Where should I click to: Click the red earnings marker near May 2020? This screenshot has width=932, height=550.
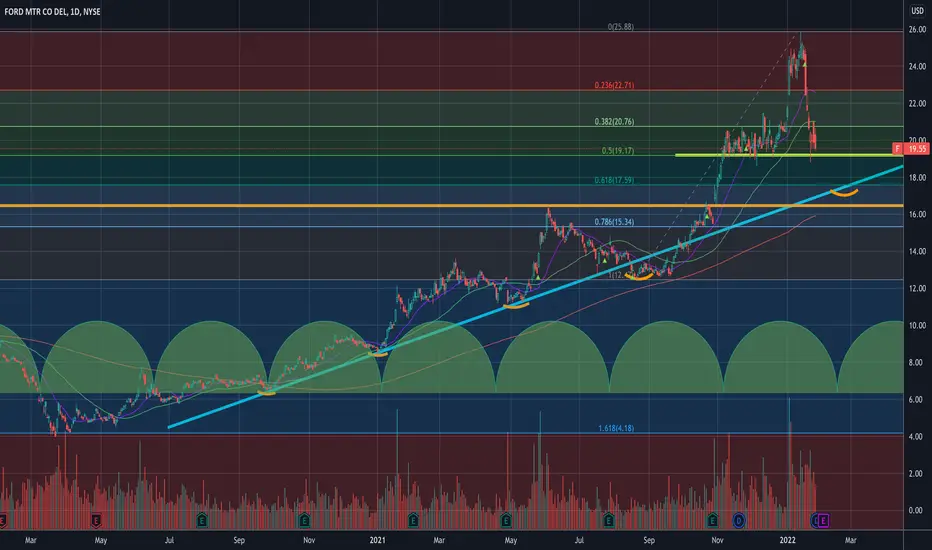click(x=96, y=521)
